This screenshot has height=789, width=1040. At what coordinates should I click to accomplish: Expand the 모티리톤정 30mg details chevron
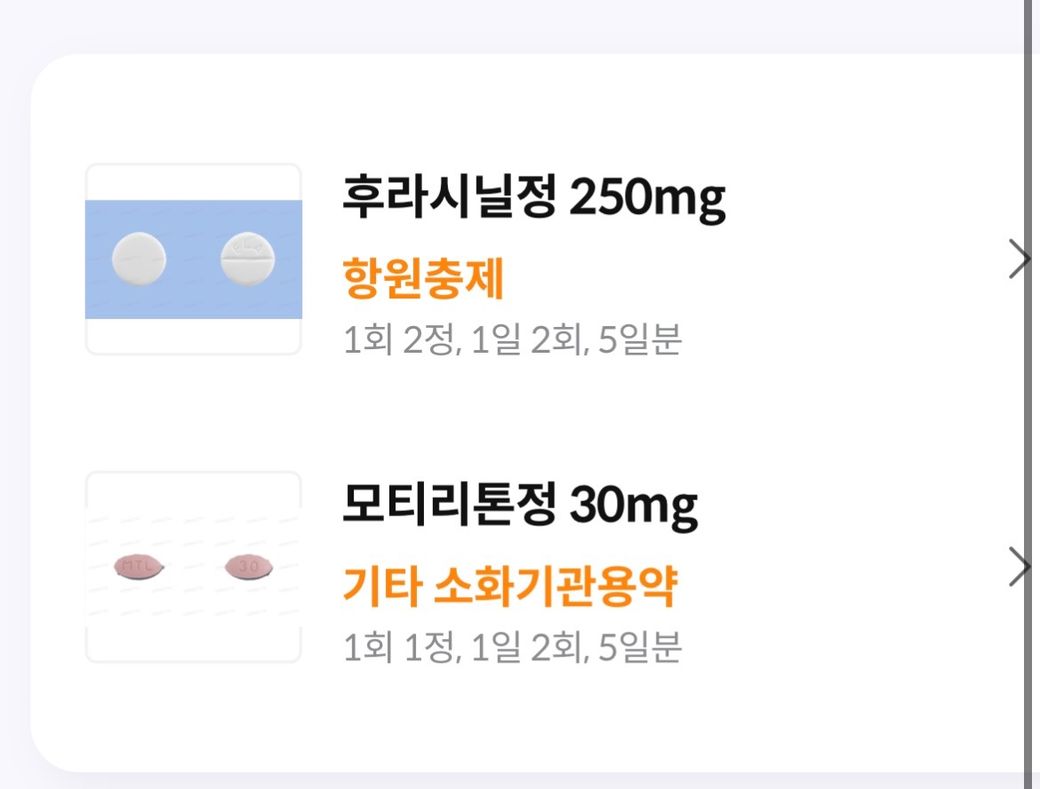pos(1017,567)
